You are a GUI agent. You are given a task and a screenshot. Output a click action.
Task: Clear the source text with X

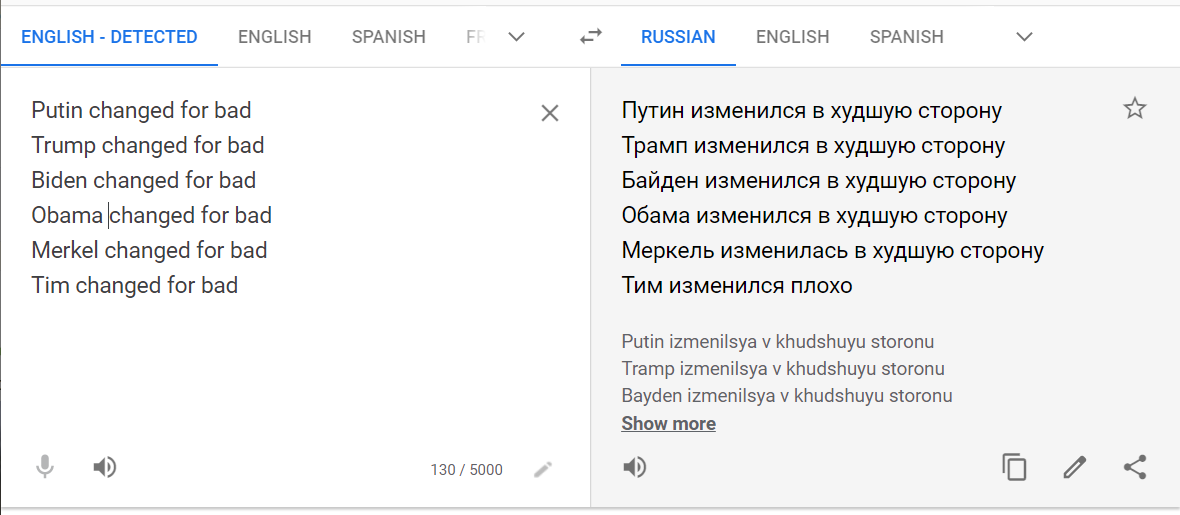click(549, 113)
